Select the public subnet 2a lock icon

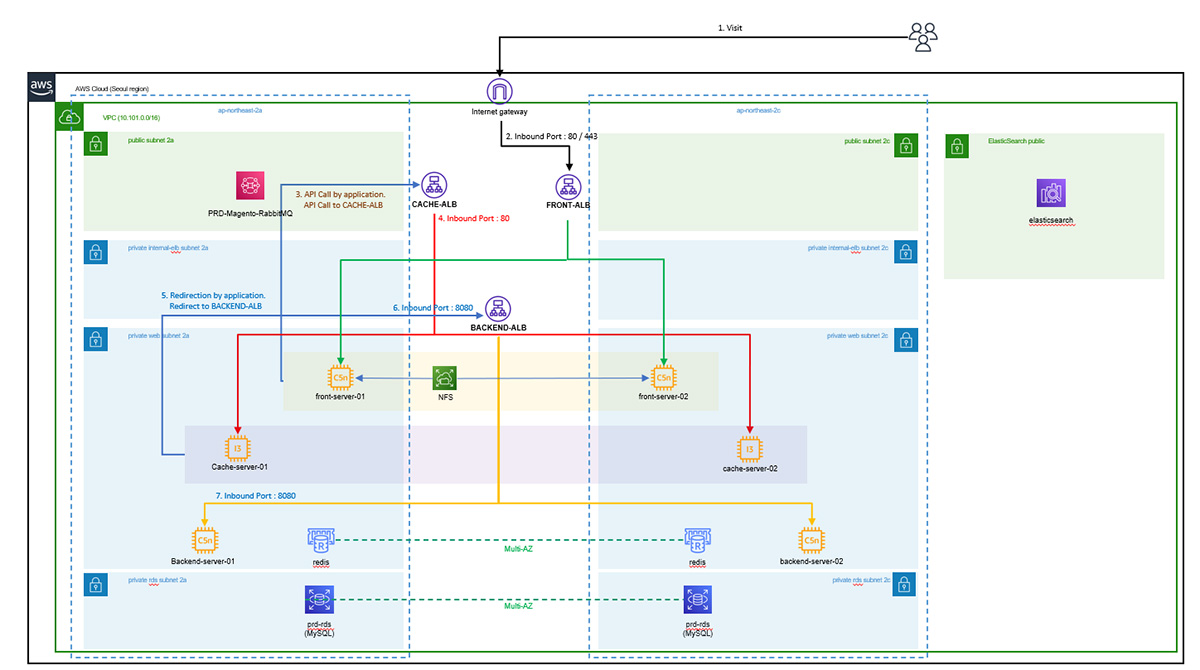coord(95,144)
